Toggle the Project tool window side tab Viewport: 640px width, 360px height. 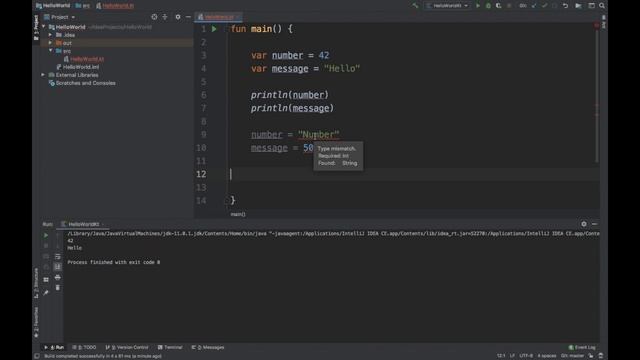click(x=36, y=27)
